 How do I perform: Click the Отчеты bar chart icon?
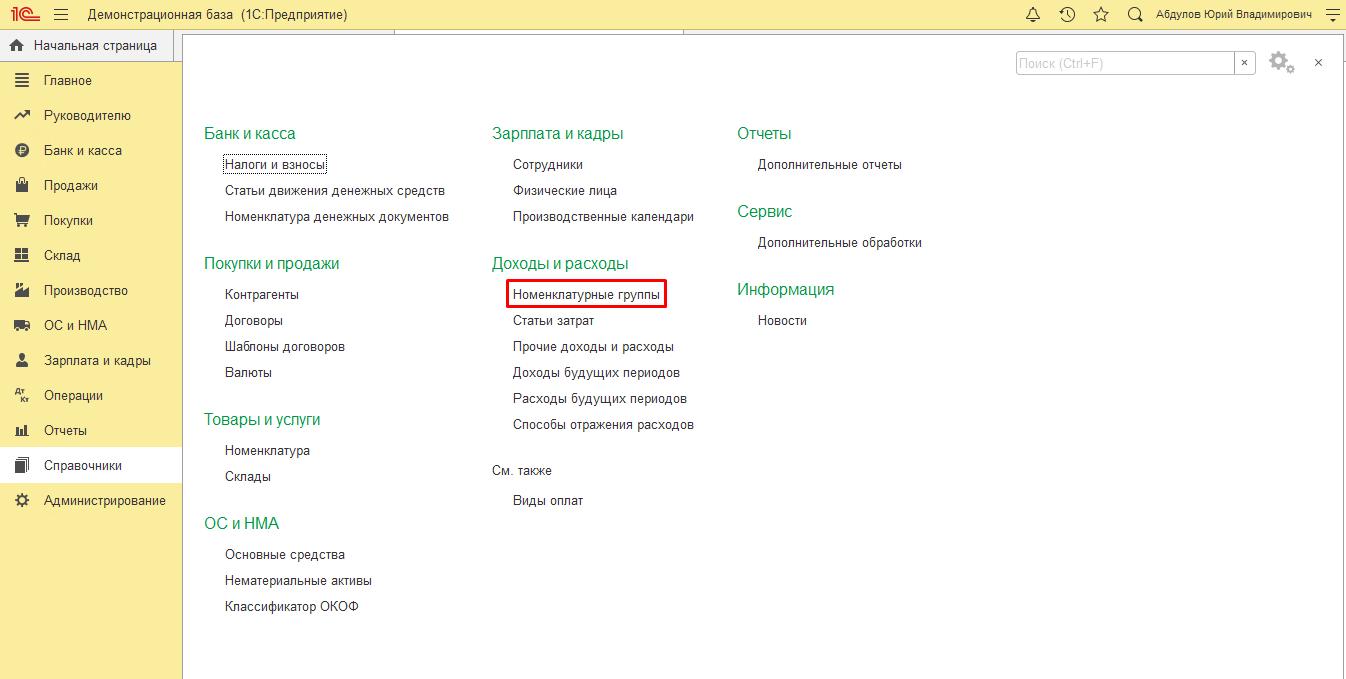pos(22,430)
